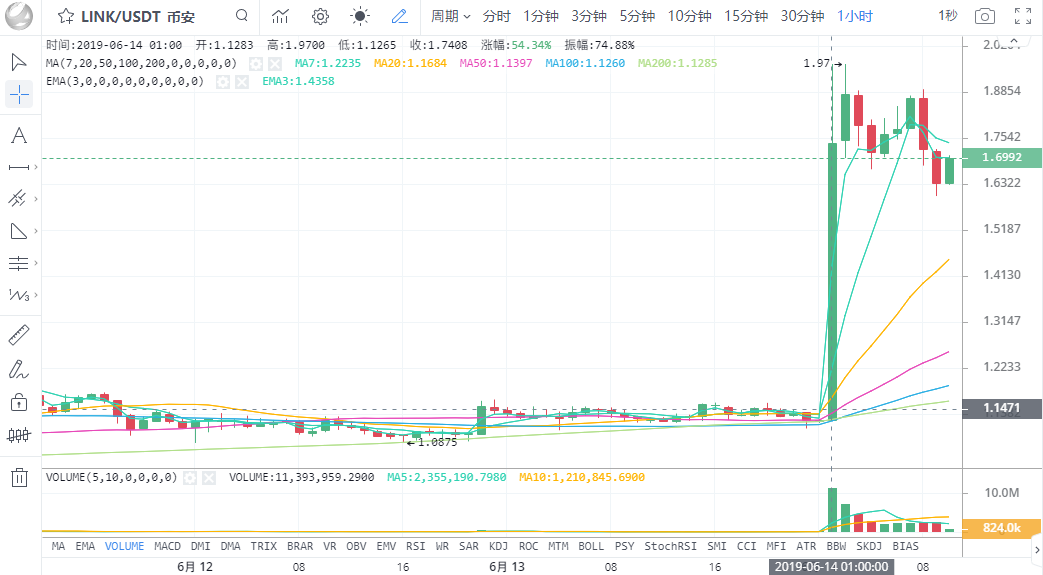Open EMA indicator settings gear
Viewport: 1043px width, 575px height.
(223, 82)
